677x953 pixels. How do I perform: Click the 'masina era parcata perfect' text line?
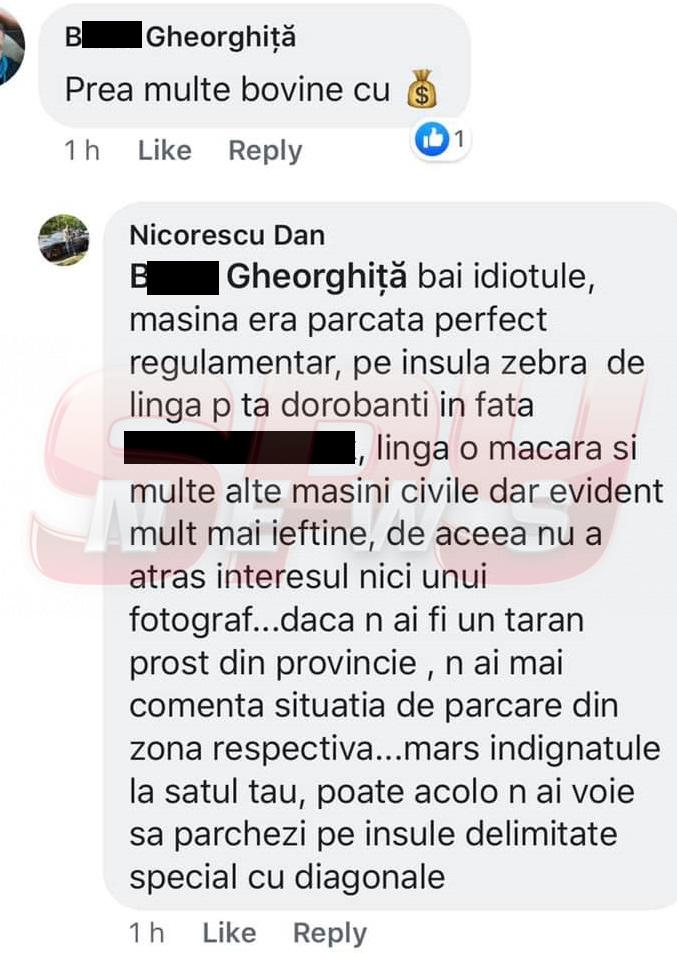[338, 320]
